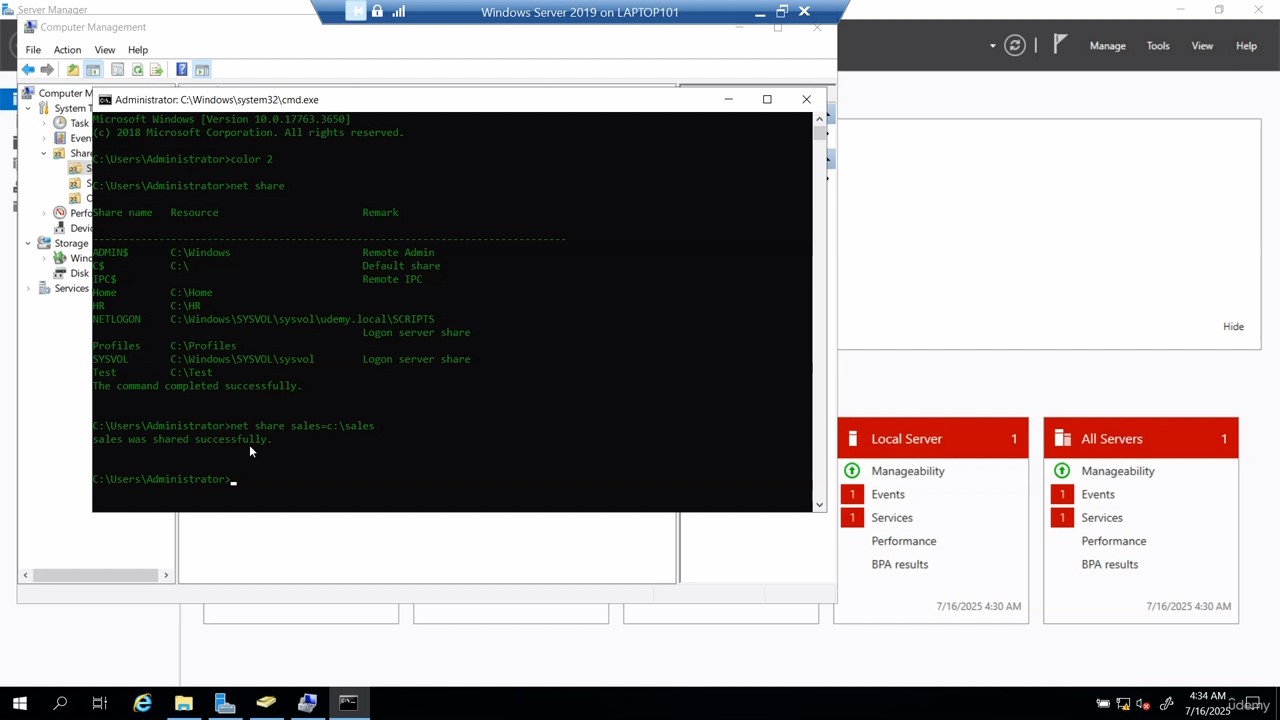Open Help menu in Computer Management

(138, 50)
